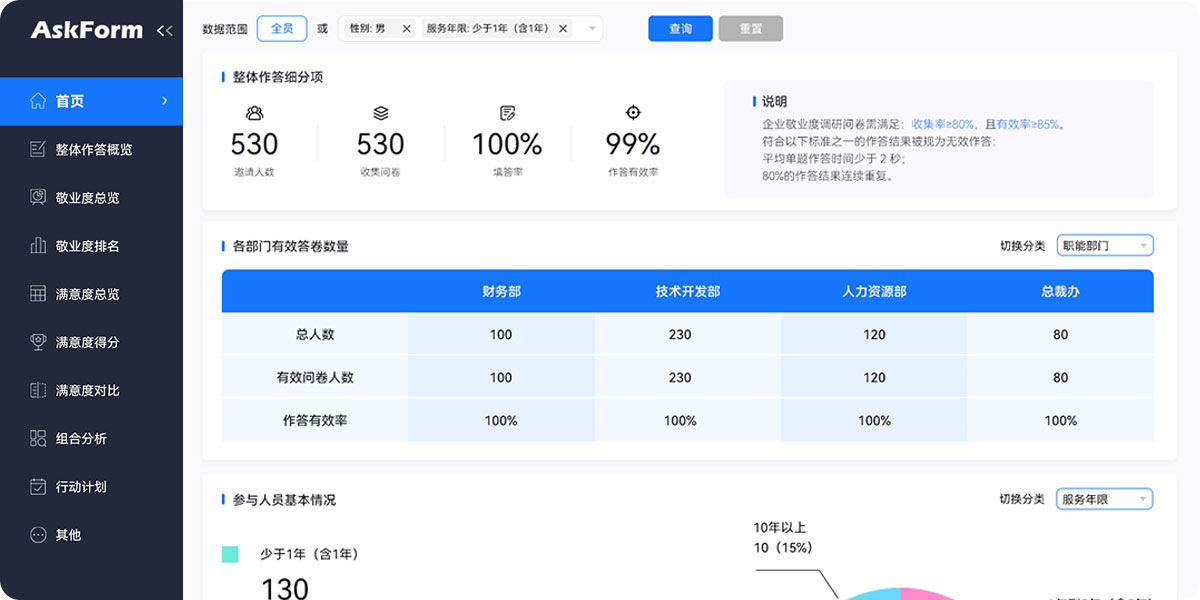The height and width of the screenshot is (600, 1200).
Task: Click the 敬业度总览 sidebar icon
Action: 38,197
